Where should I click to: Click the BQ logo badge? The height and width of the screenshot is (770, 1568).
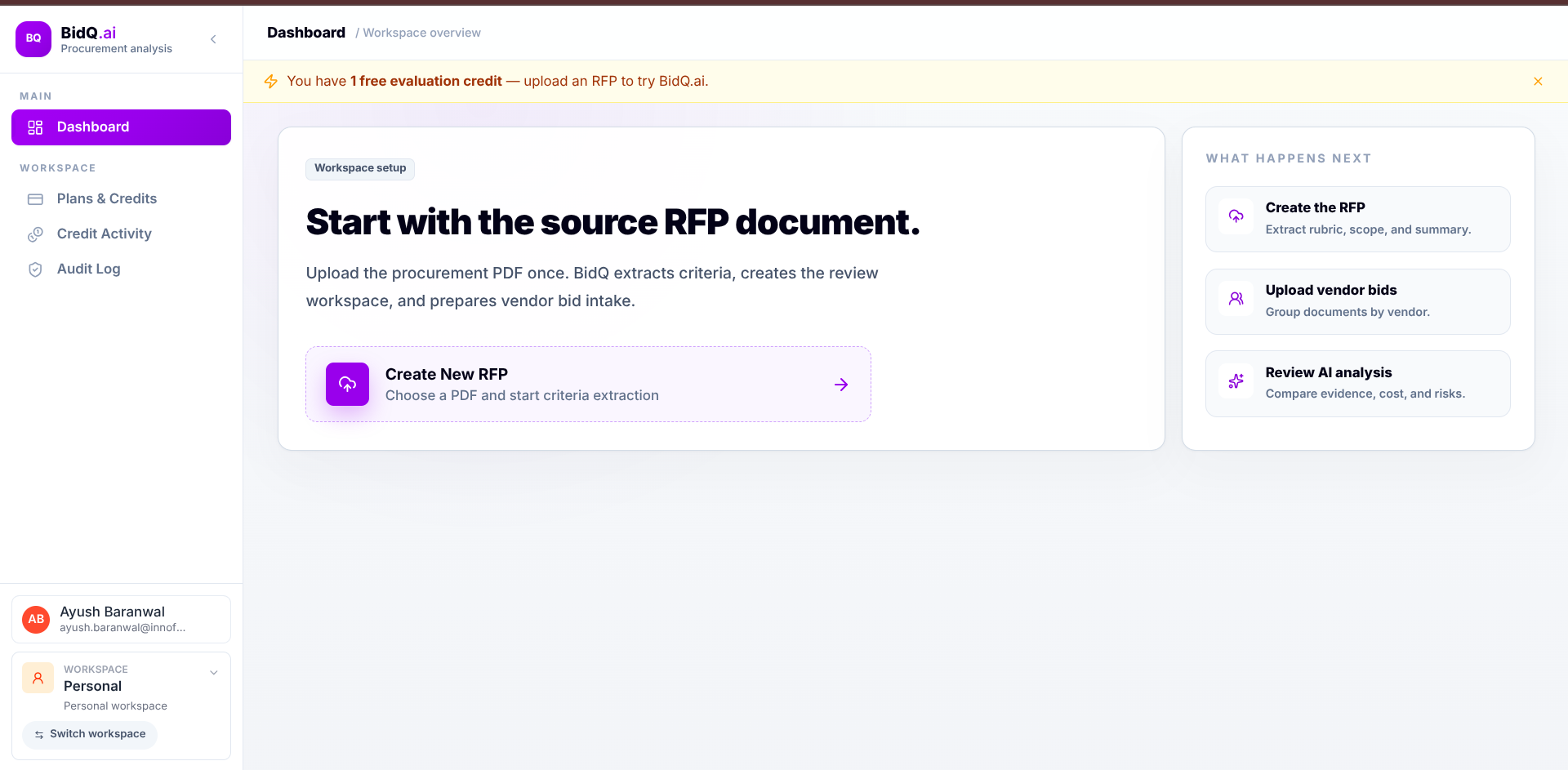(33, 38)
